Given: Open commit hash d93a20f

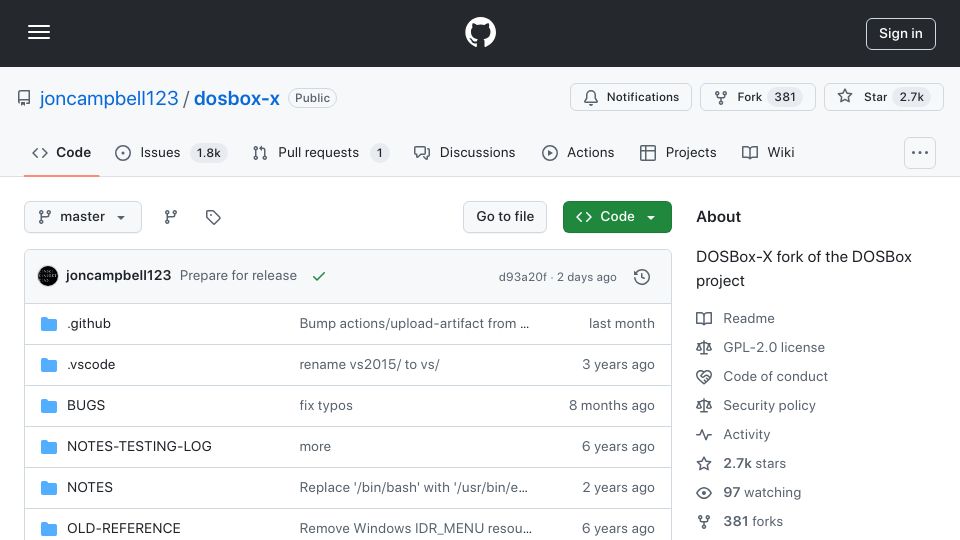Looking at the screenshot, I should pyautogui.click(x=522, y=277).
